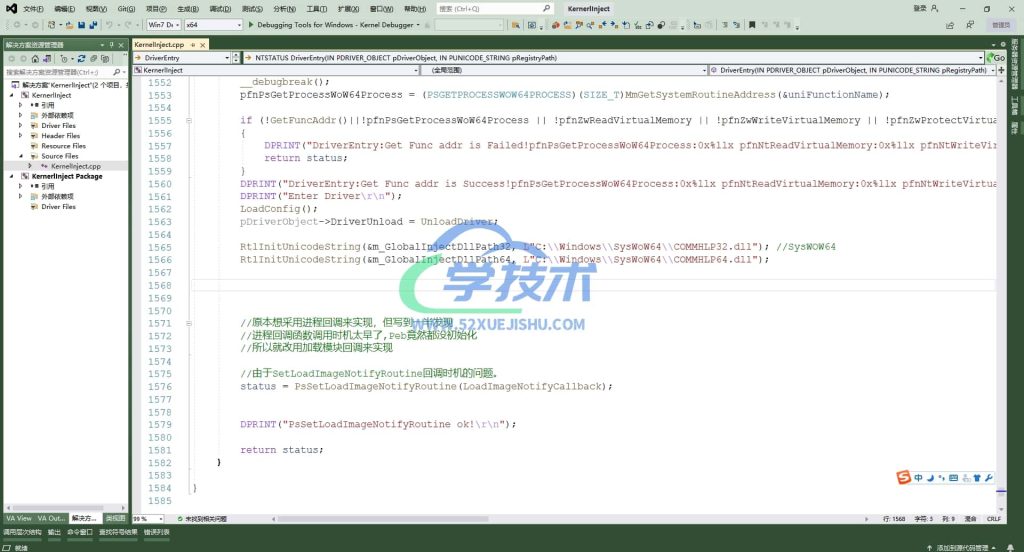This screenshot has width=1024, height=552.
Task: Click the Save All toolbar icon
Action: click(93, 25)
